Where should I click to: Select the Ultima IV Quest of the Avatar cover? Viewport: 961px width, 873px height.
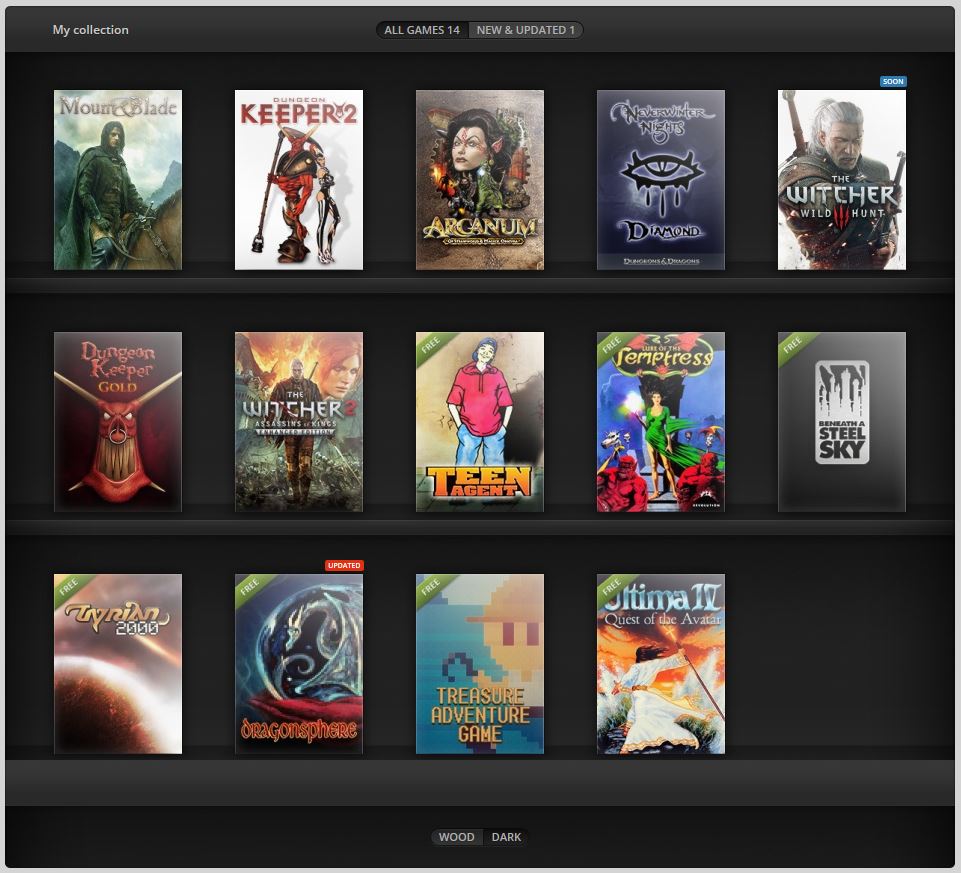coord(661,664)
